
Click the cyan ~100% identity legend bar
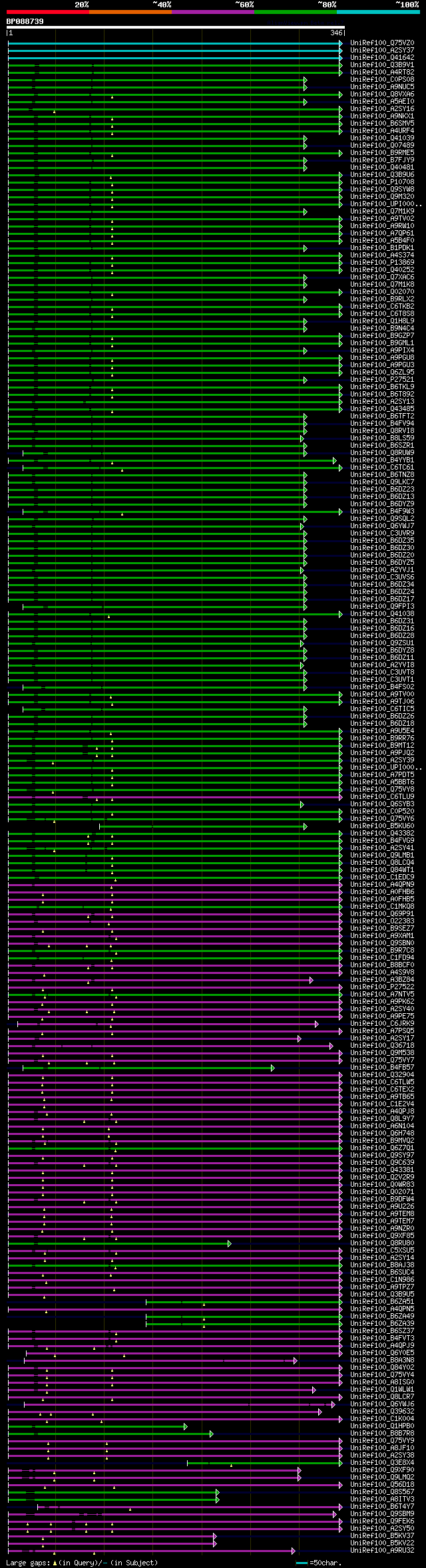tap(378, 12)
